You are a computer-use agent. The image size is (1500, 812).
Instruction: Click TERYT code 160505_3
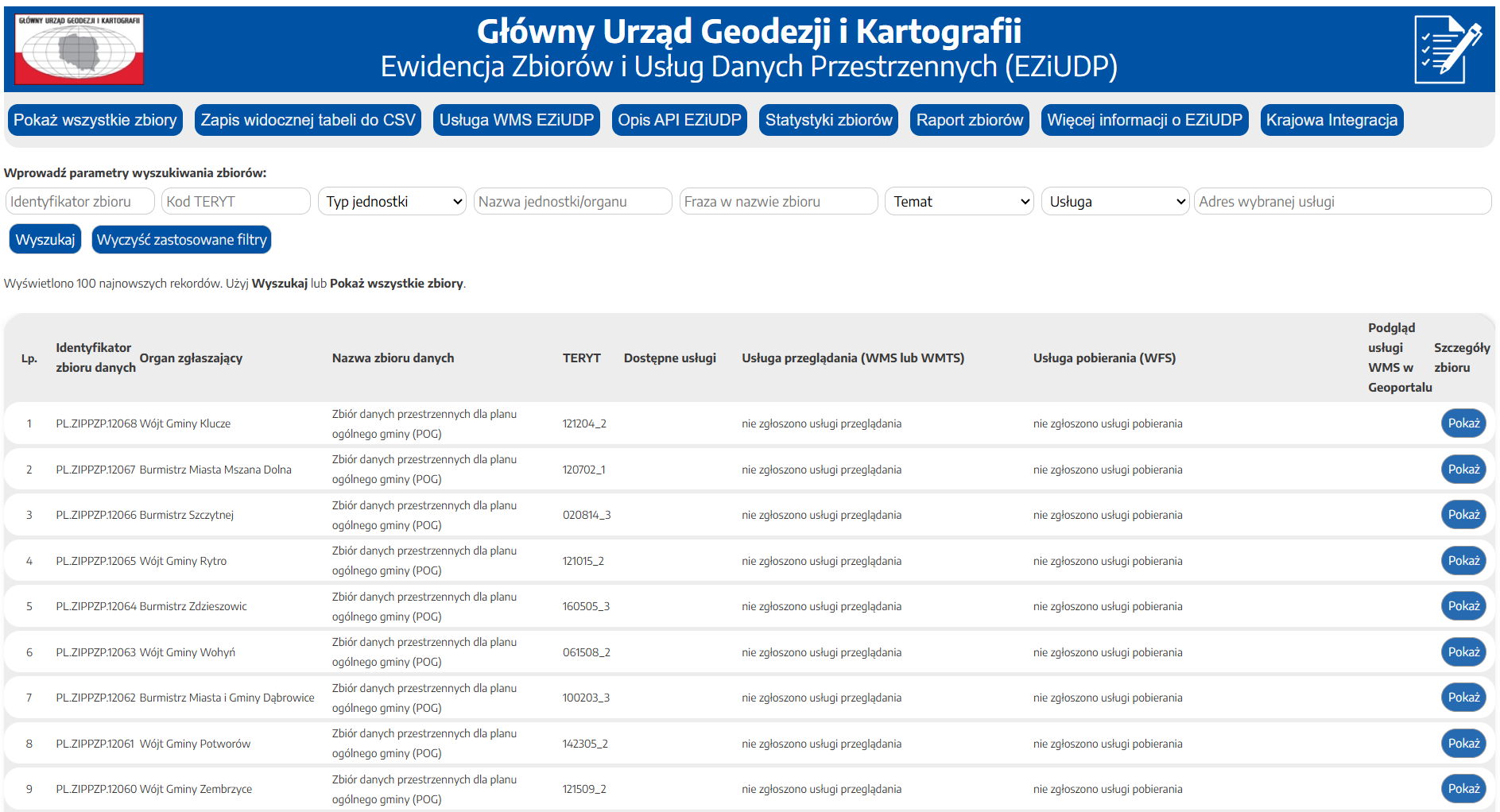click(x=586, y=606)
